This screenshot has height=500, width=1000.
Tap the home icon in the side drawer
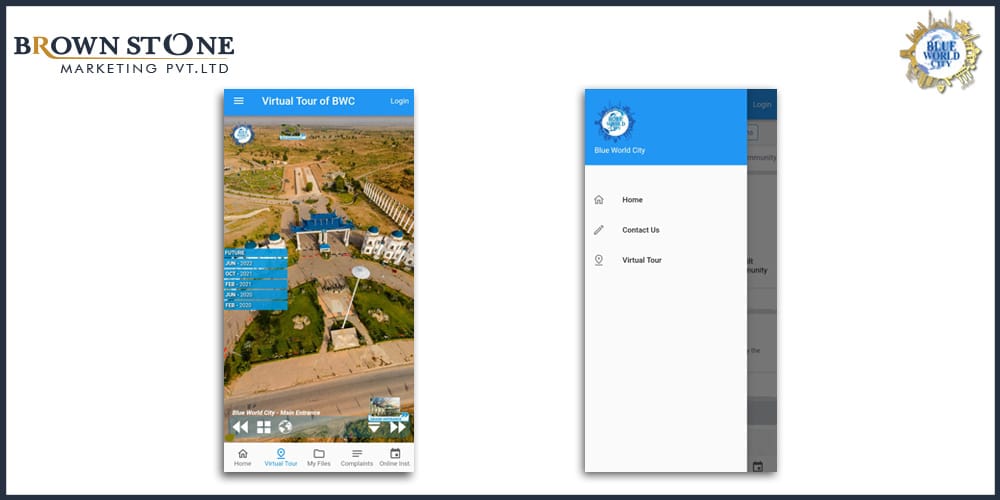click(598, 200)
